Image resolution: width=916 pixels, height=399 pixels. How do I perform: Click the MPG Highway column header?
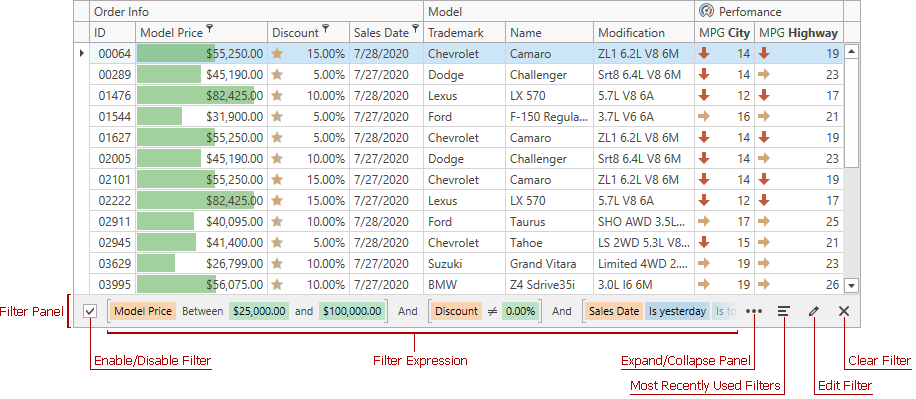[799, 33]
